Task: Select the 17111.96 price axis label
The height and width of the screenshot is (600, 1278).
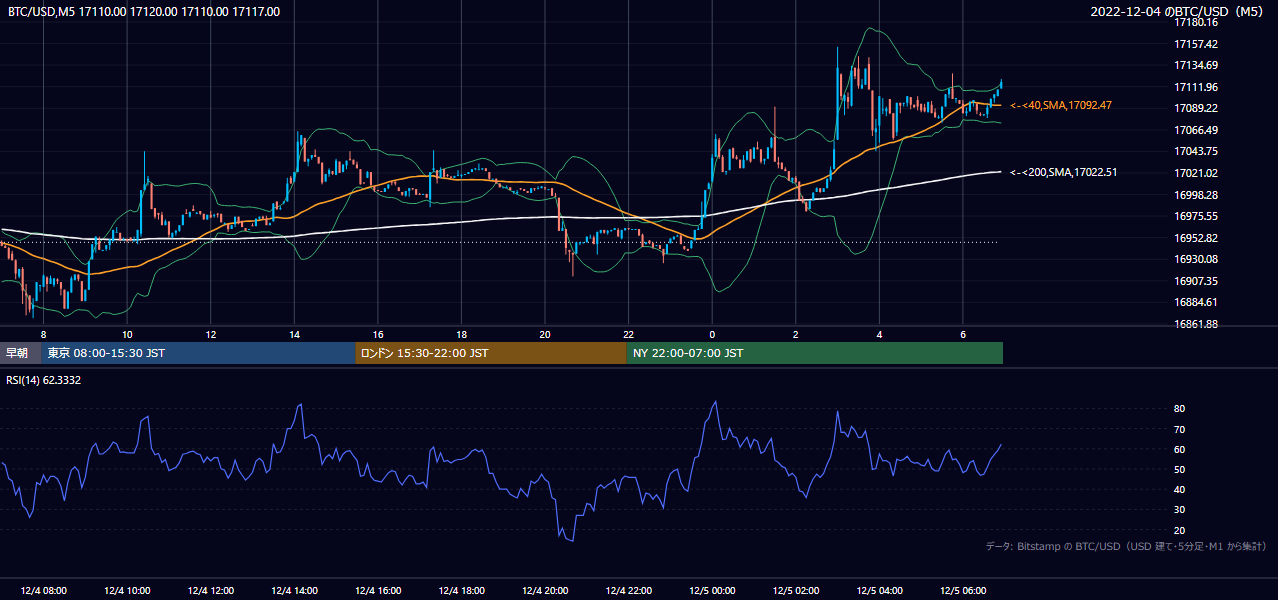Action: click(x=1195, y=87)
